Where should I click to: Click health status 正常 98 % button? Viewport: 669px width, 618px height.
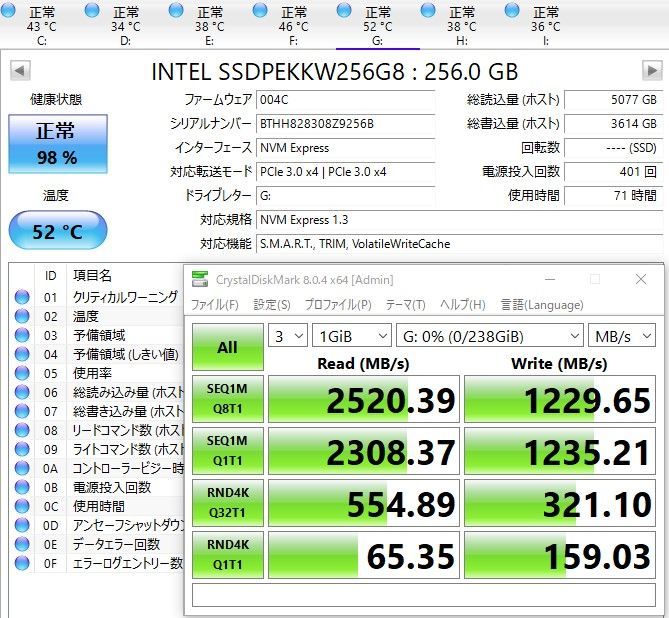click(x=58, y=144)
